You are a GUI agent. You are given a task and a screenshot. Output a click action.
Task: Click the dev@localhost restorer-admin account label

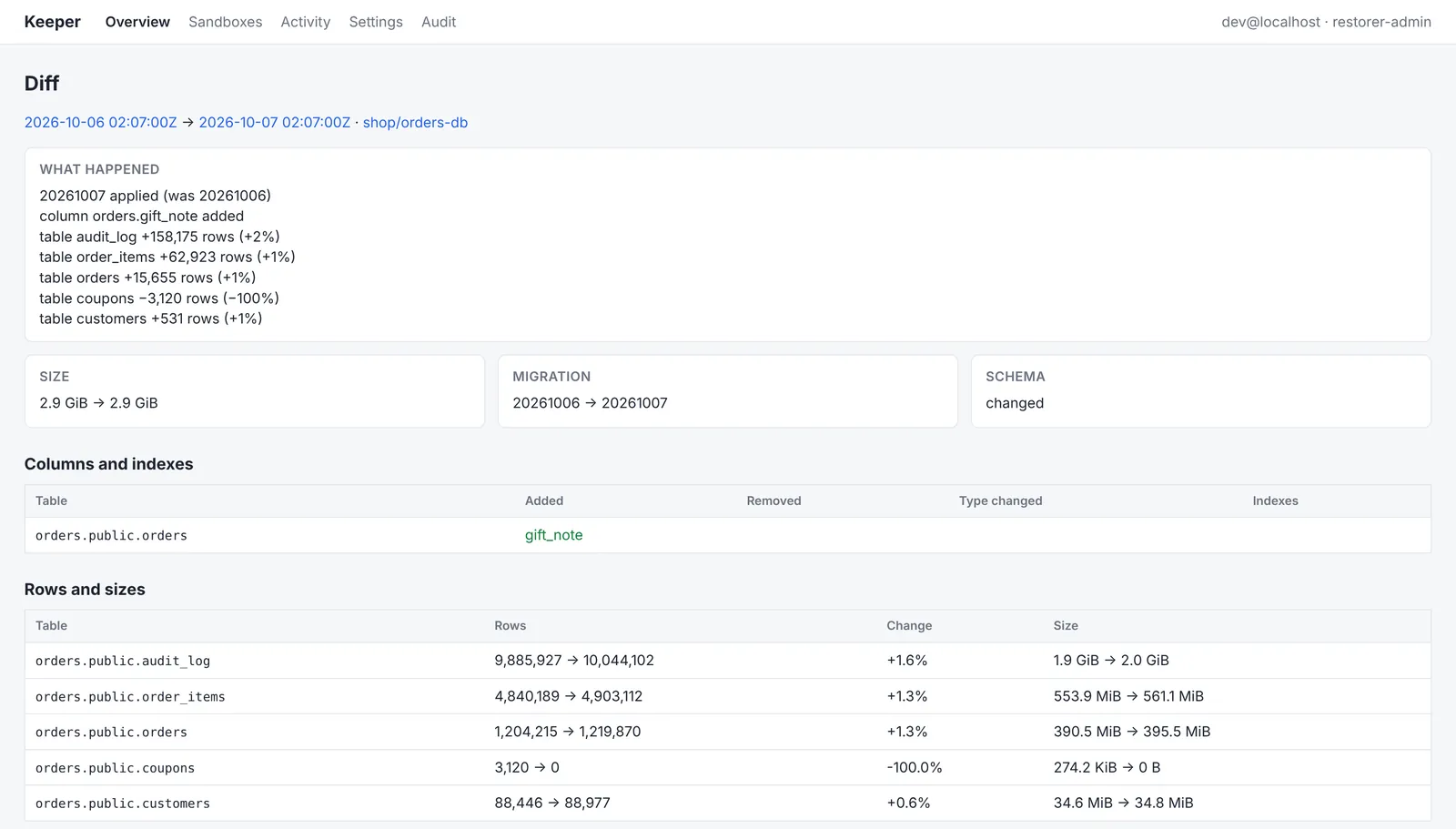pos(1326,22)
